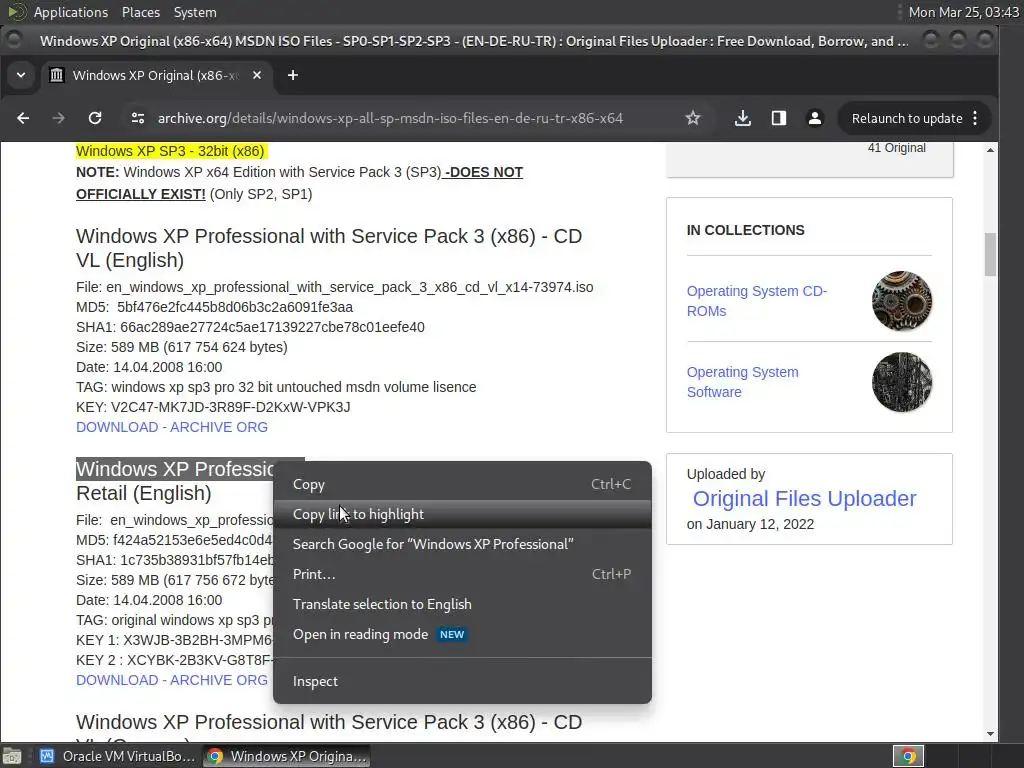1024x768 pixels.
Task: Toggle the browser side panel icon
Action: click(779, 118)
